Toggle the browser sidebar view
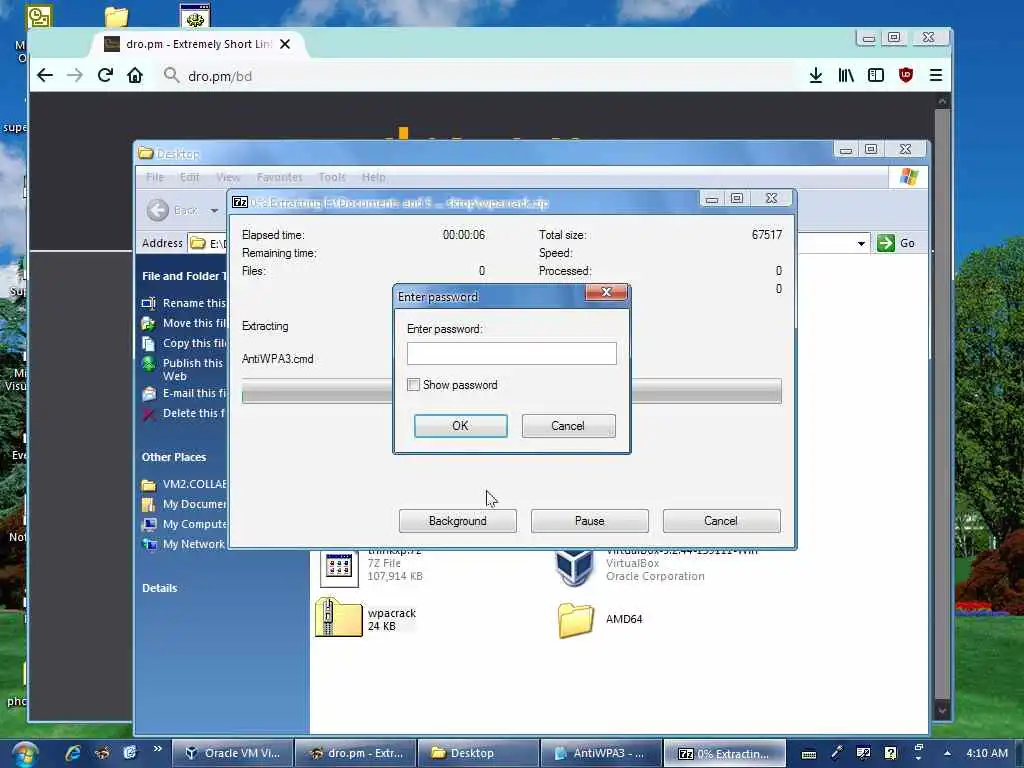The height and width of the screenshot is (768, 1024). click(876, 76)
